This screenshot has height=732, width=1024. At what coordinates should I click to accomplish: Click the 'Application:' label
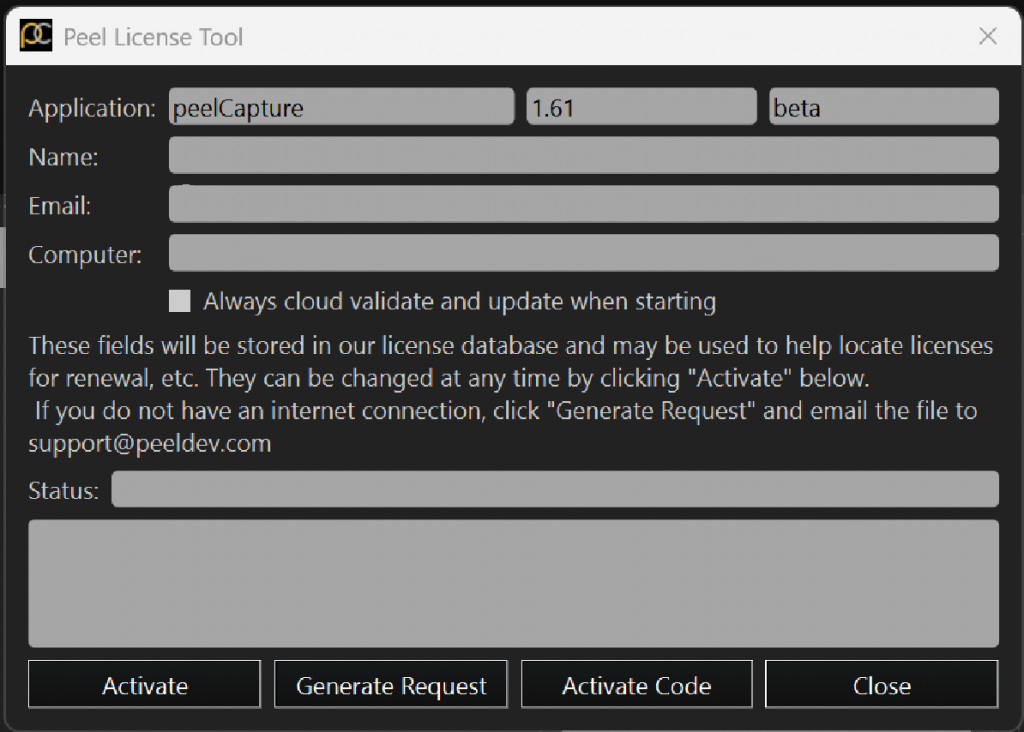tap(92, 108)
